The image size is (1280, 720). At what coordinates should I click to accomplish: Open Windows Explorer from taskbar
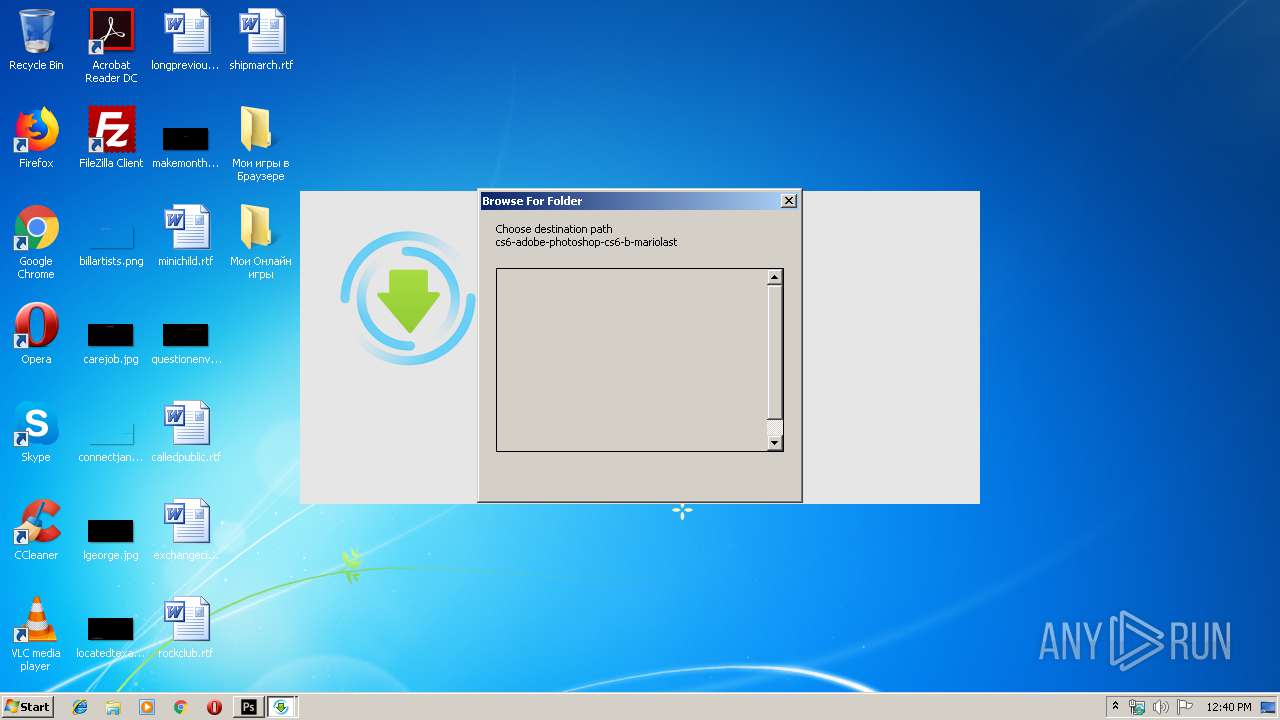pos(113,707)
